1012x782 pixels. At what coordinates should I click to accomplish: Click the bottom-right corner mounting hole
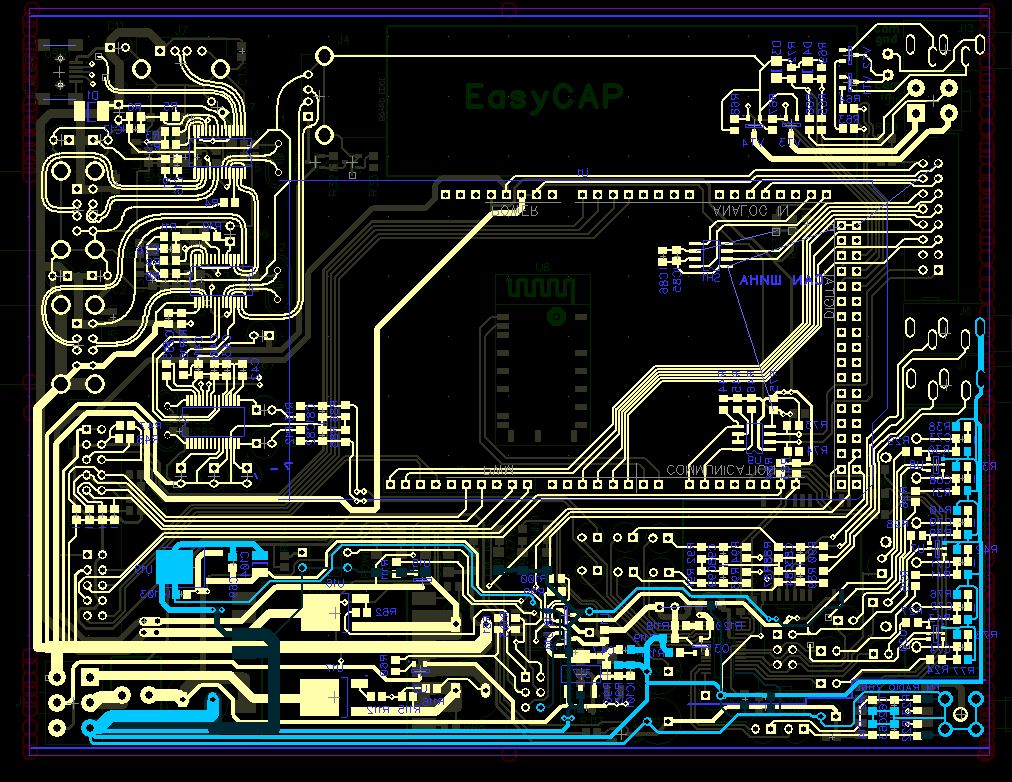[962, 714]
